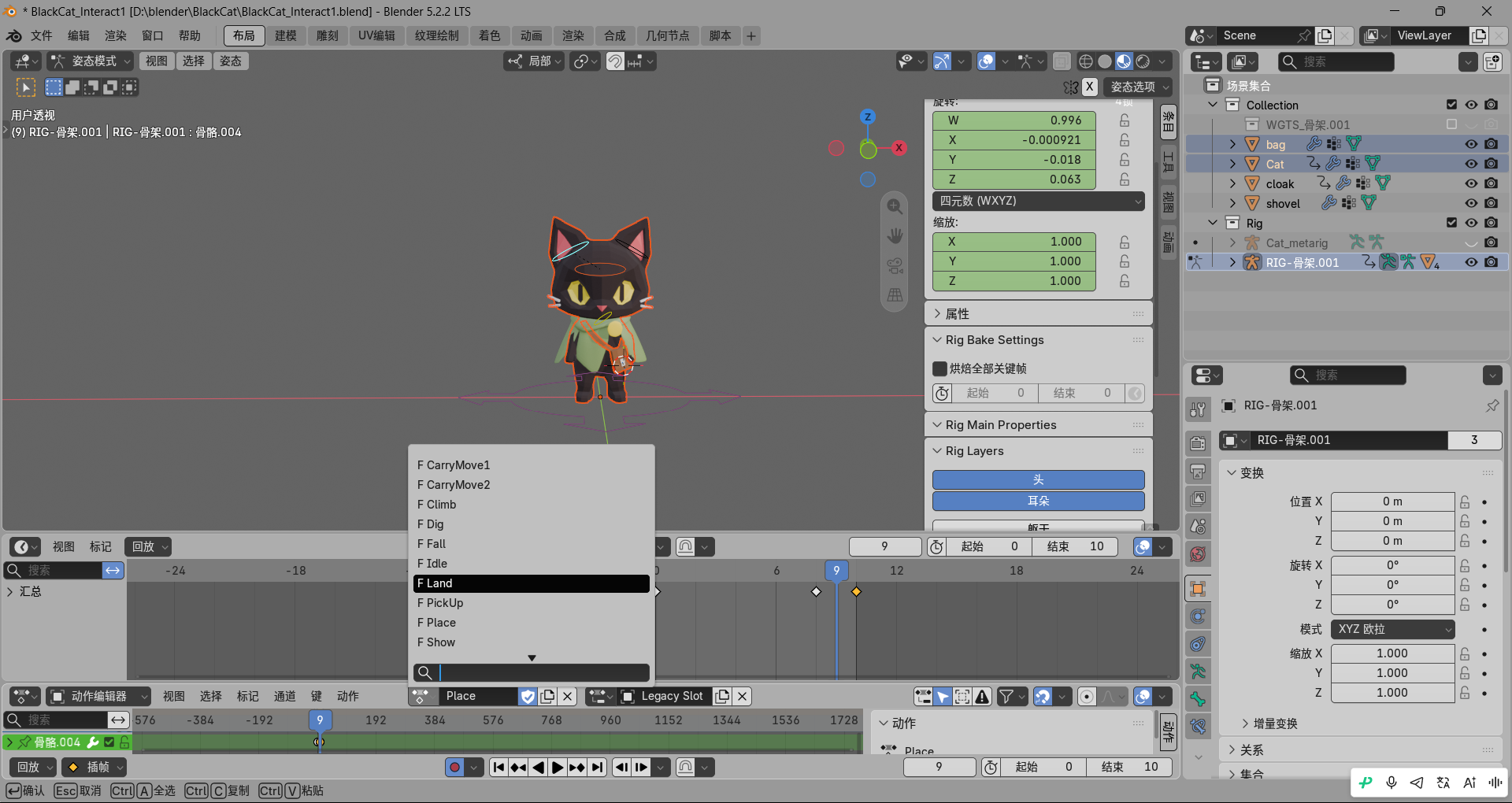Open the 文件 menu
This screenshot has width=1512, height=803.
[x=41, y=35]
